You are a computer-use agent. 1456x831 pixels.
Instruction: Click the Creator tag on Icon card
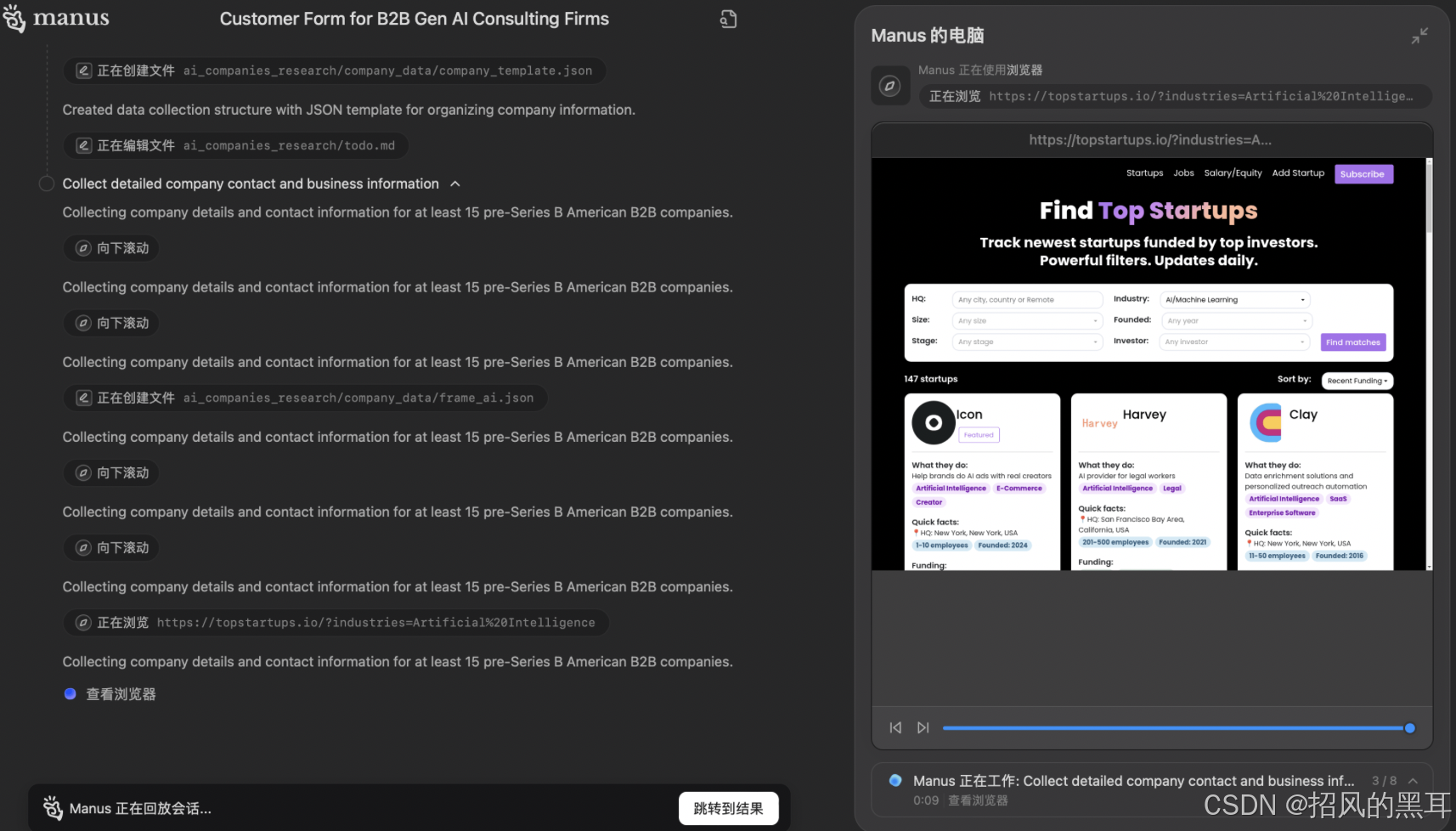pyautogui.click(x=928, y=502)
